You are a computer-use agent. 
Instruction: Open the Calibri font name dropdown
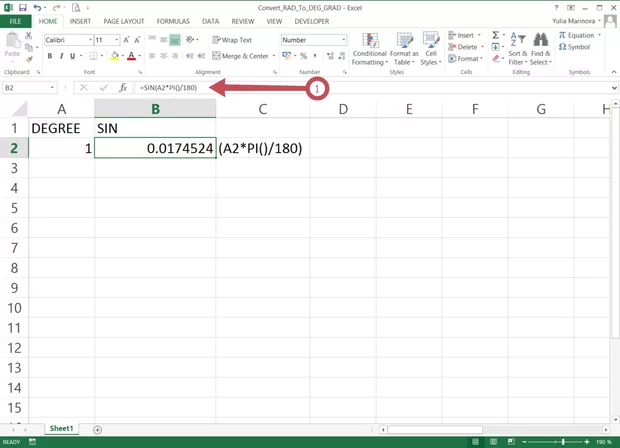[67, 40]
